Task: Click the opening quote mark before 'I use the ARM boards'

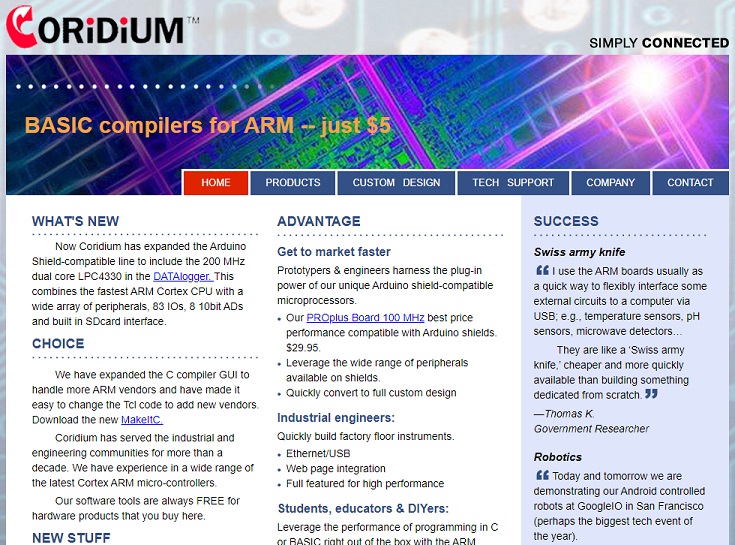Action: click(x=542, y=270)
